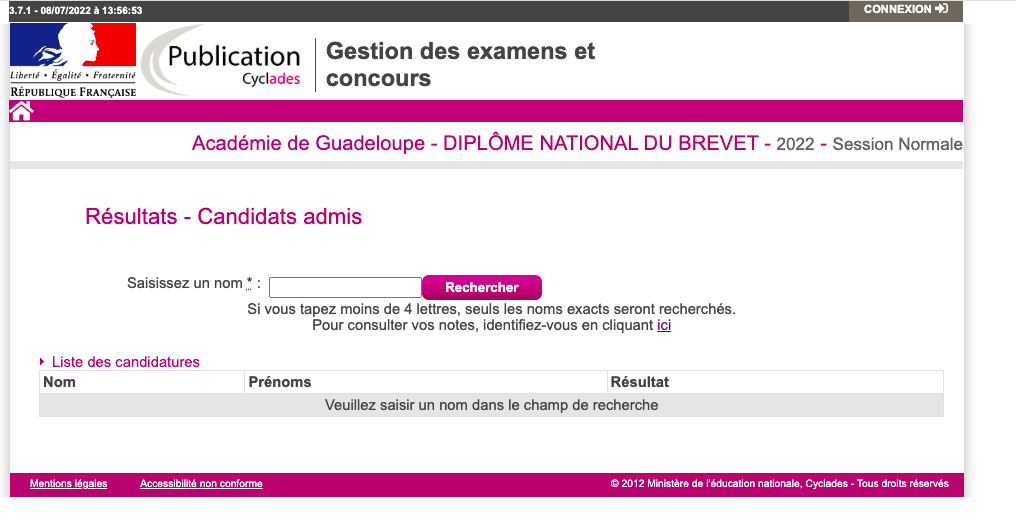Click the Publication Cyclades logo
This screenshot has width=1016, height=526.
pyautogui.click(x=224, y=62)
